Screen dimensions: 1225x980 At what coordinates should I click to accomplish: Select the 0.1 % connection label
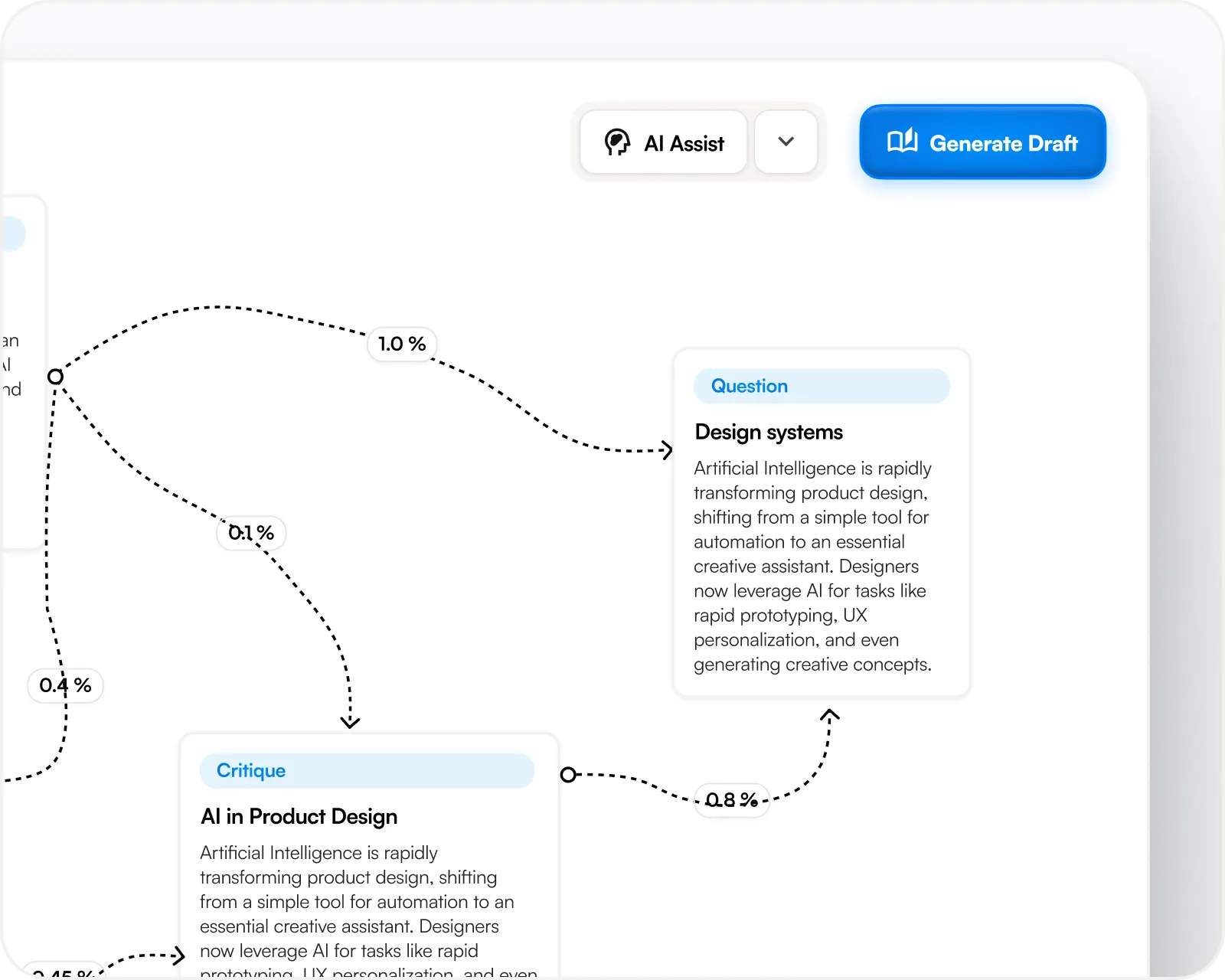(251, 533)
